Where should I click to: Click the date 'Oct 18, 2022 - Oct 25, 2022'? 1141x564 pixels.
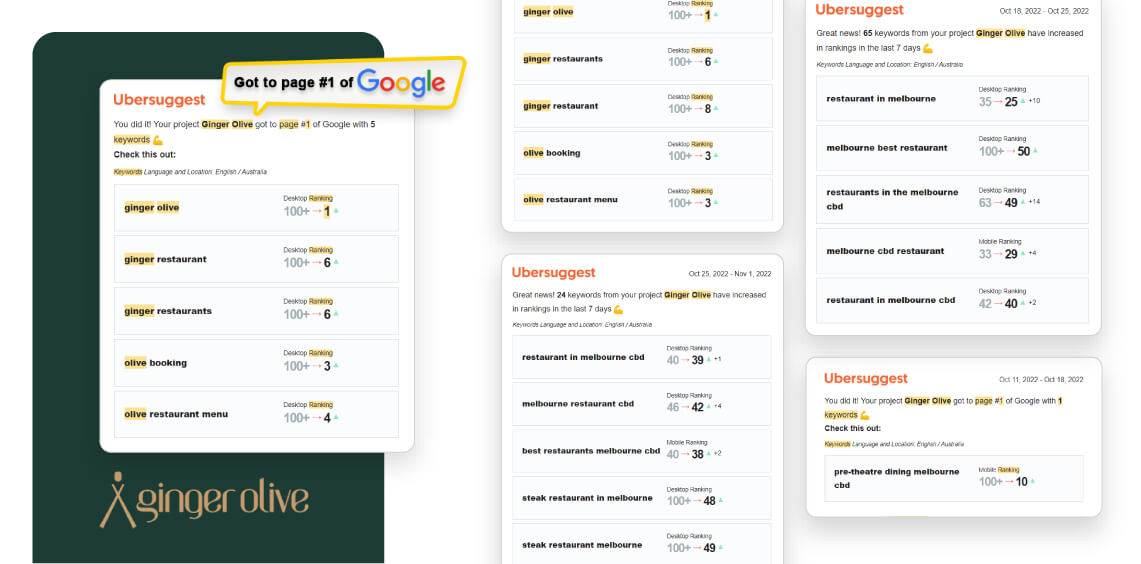coord(1044,11)
